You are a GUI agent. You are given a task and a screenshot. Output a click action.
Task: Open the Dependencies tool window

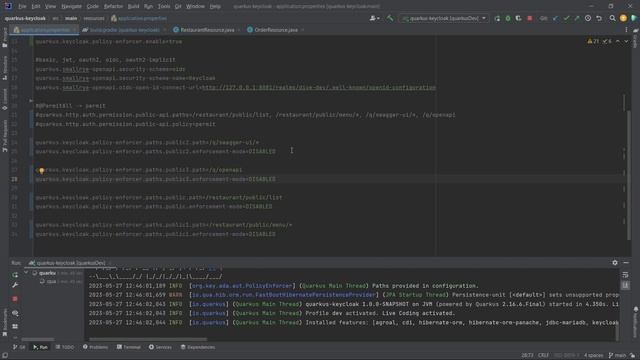pyautogui.click(x=198, y=347)
